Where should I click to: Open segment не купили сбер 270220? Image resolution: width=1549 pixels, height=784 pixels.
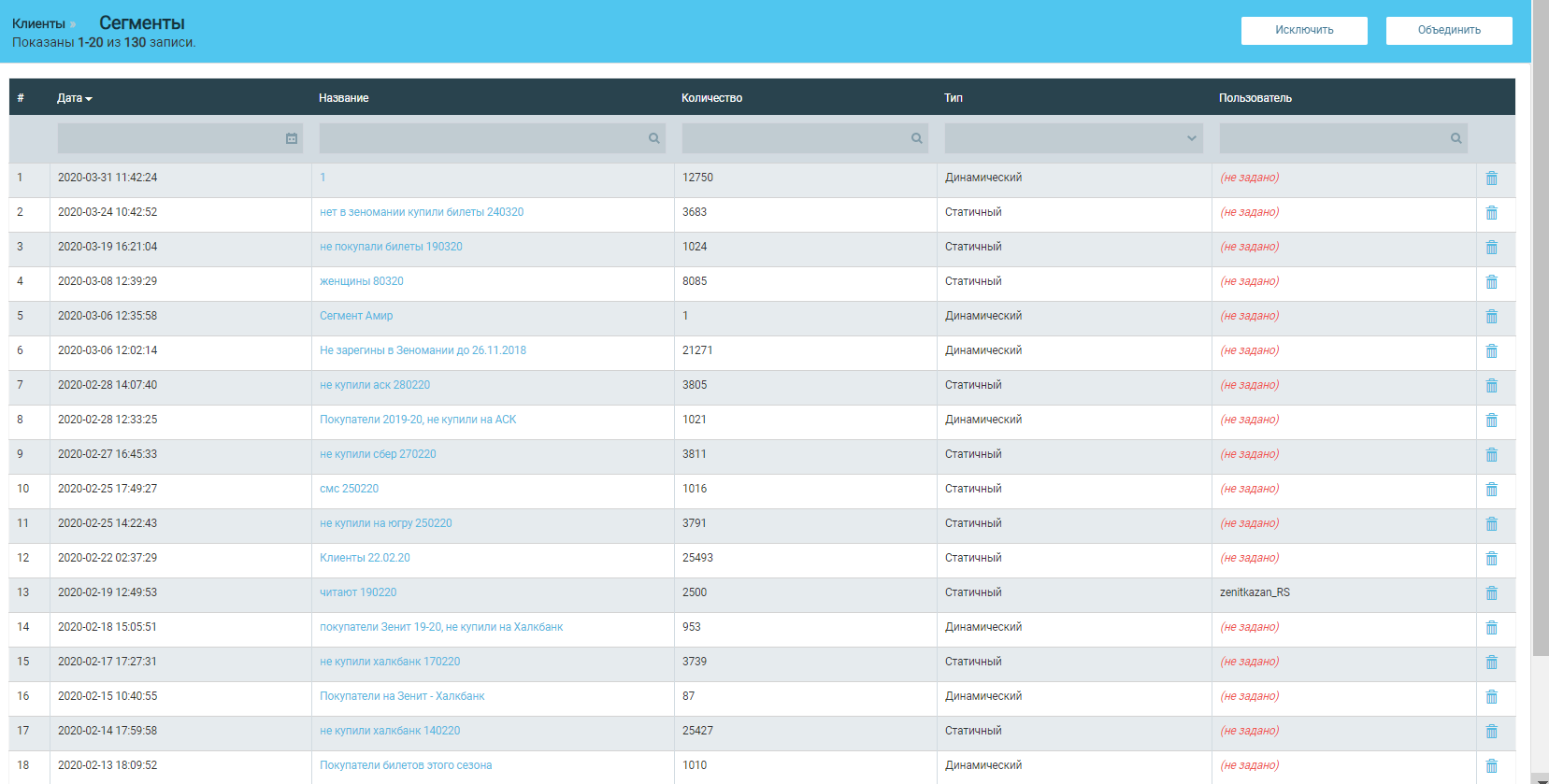(378, 454)
